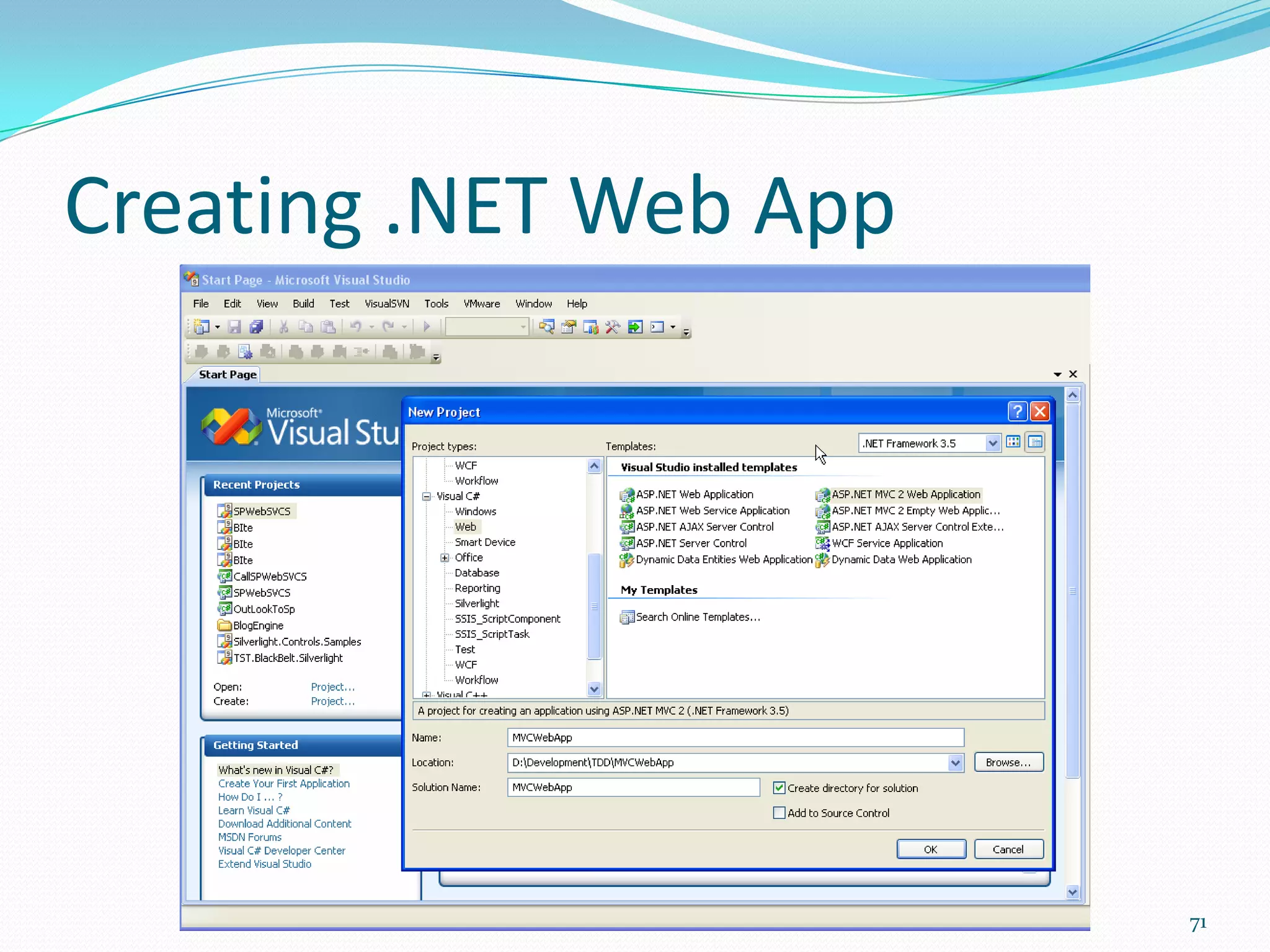Click the New Project toolbar icon

pyautogui.click(x=202, y=327)
